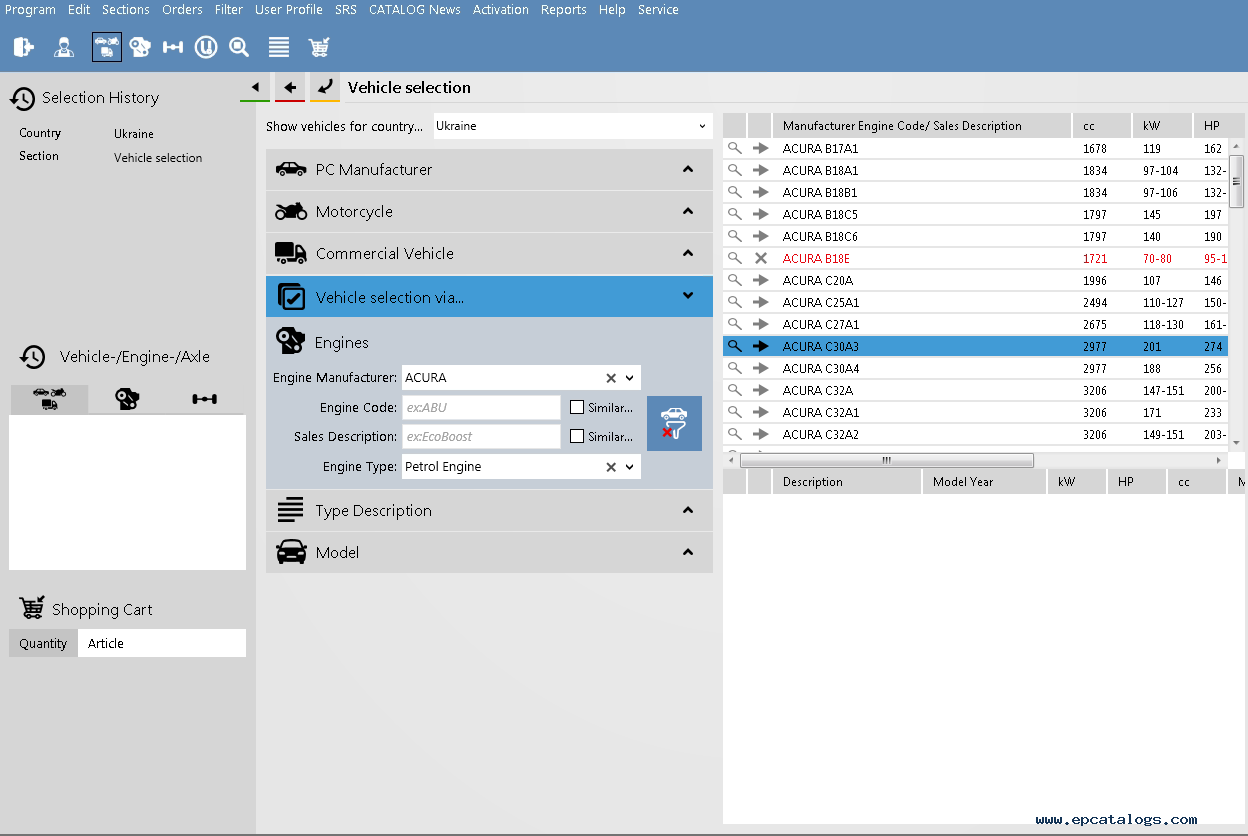Image resolution: width=1248 pixels, height=836 pixels.
Task: Click magnifier icon beside ACURA C20A
Action: point(735,280)
